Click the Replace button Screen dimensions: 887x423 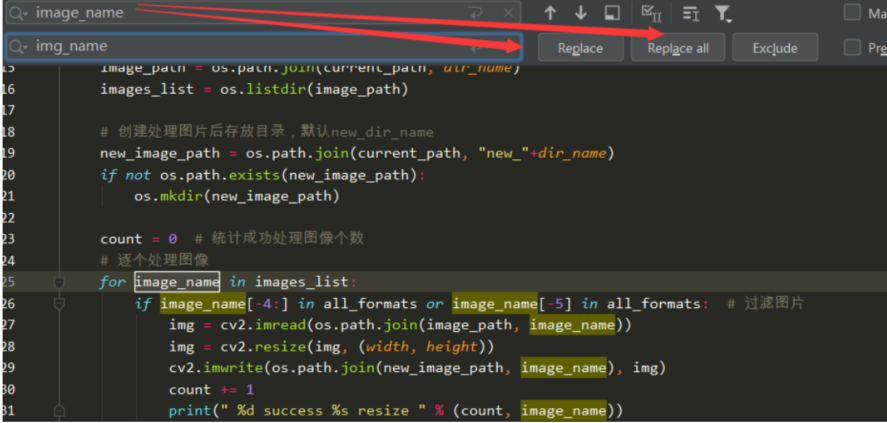(580, 48)
